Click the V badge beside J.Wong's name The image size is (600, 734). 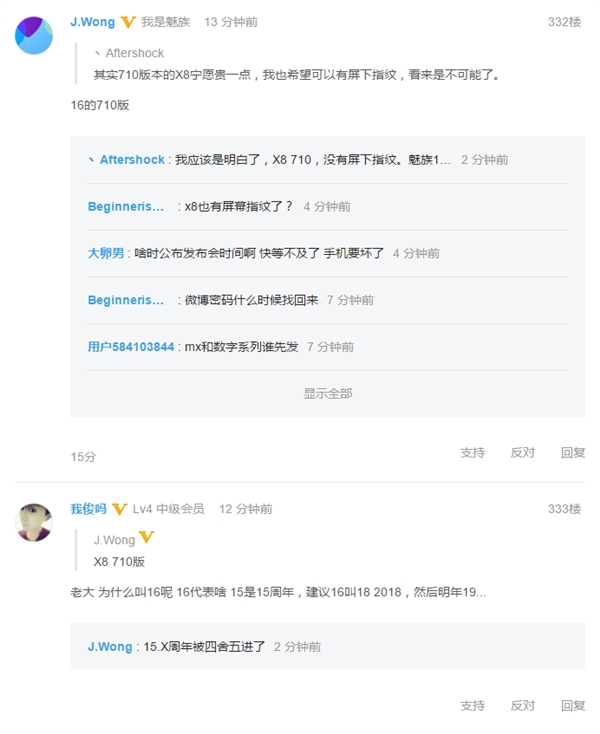128,22
